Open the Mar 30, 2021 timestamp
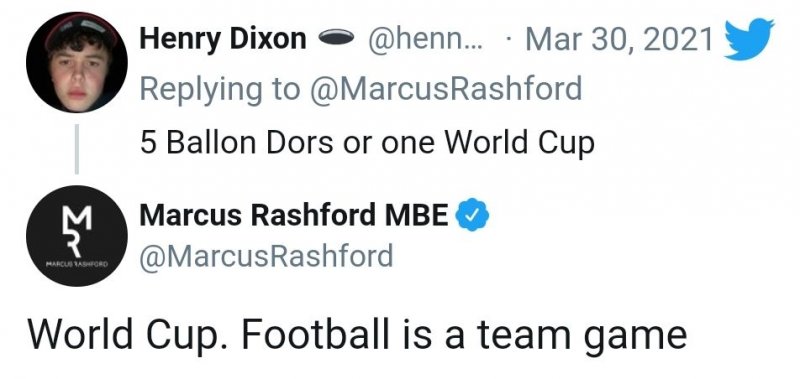Viewport: 800px width, 379px height. click(x=619, y=39)
